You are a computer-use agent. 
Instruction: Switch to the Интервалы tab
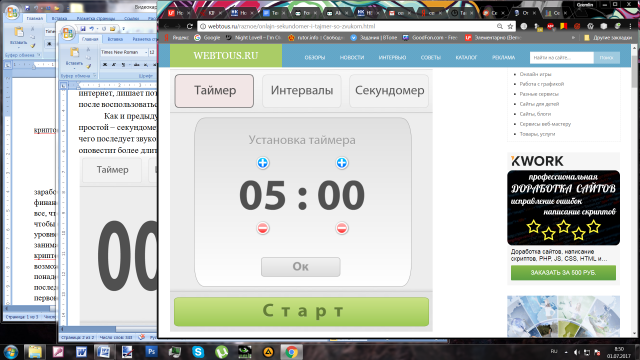point(302,91)
